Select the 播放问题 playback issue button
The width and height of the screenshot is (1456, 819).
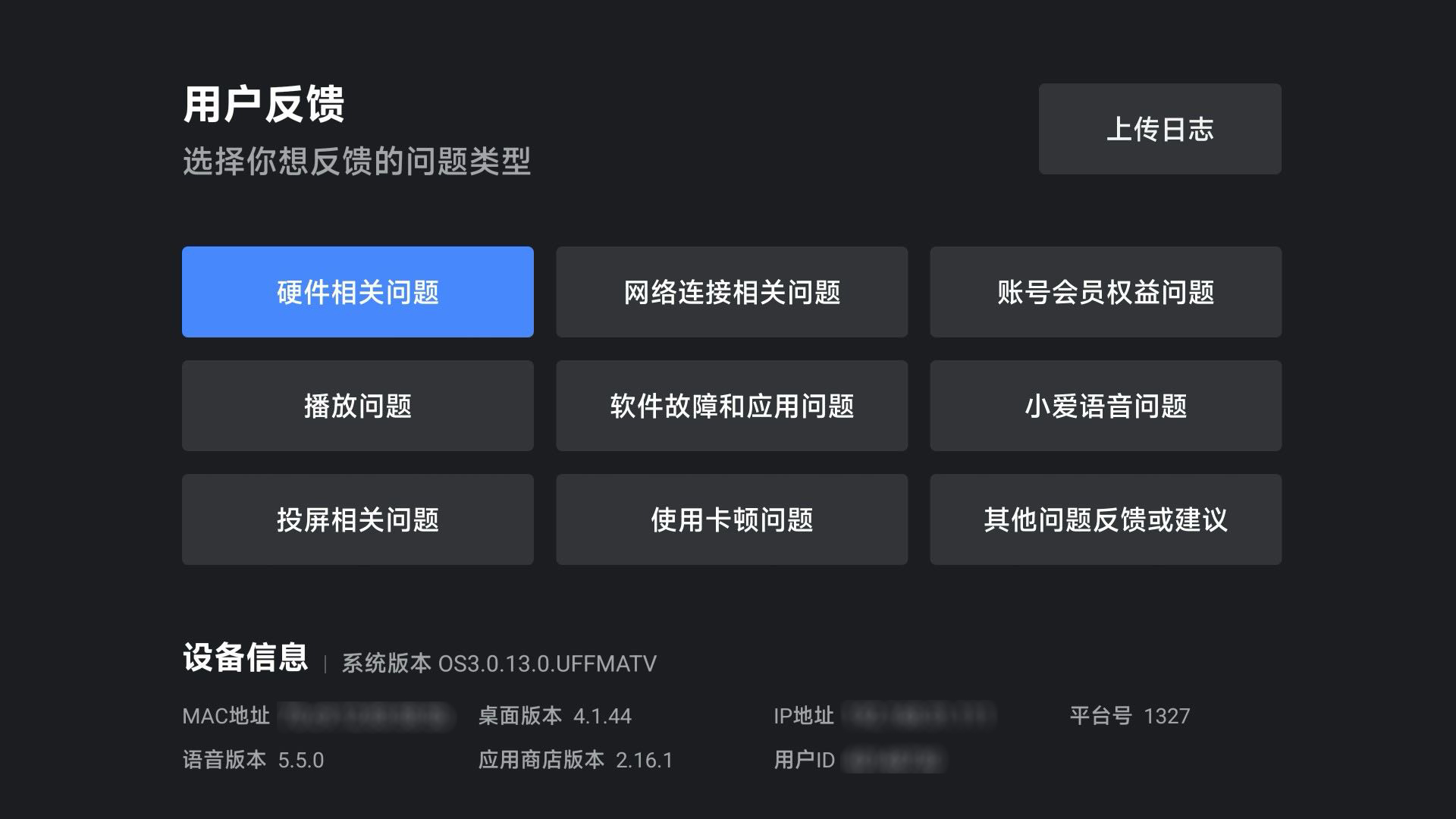click(357, 406)
